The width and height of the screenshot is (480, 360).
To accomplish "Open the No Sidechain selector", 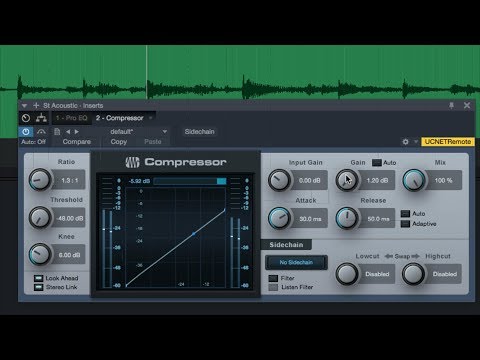I will (296, 262).
